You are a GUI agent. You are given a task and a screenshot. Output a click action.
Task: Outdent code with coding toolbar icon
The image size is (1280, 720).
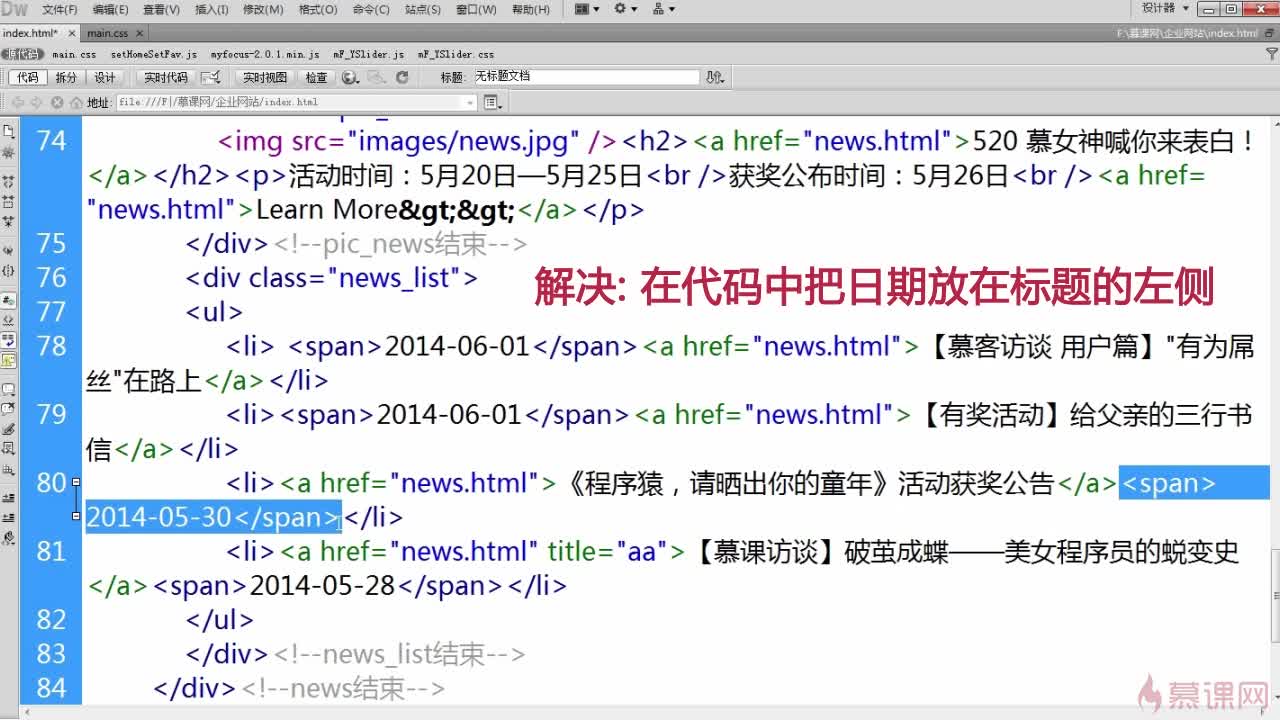tap(8, 516)
